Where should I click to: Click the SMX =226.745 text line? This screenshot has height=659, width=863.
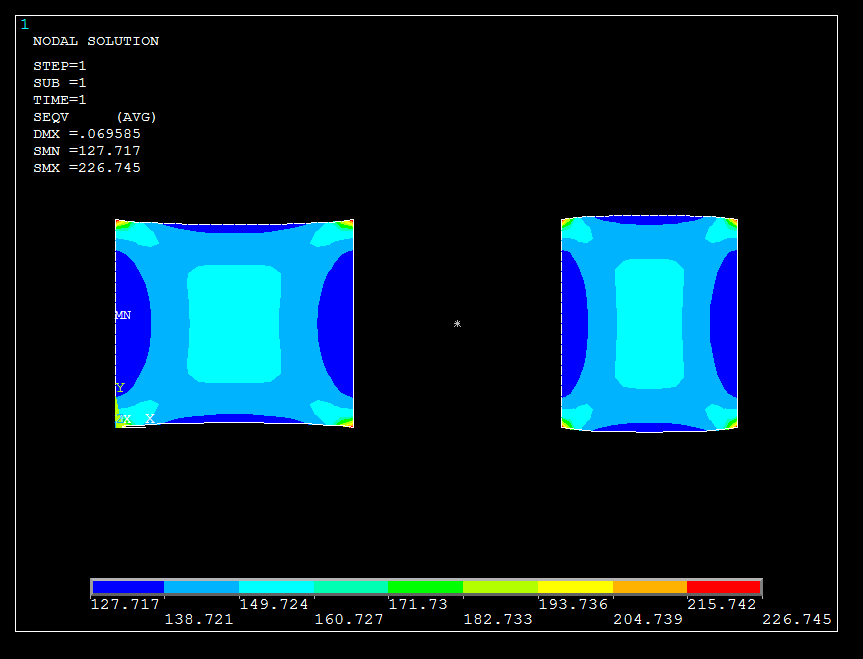tap(86, 168)
